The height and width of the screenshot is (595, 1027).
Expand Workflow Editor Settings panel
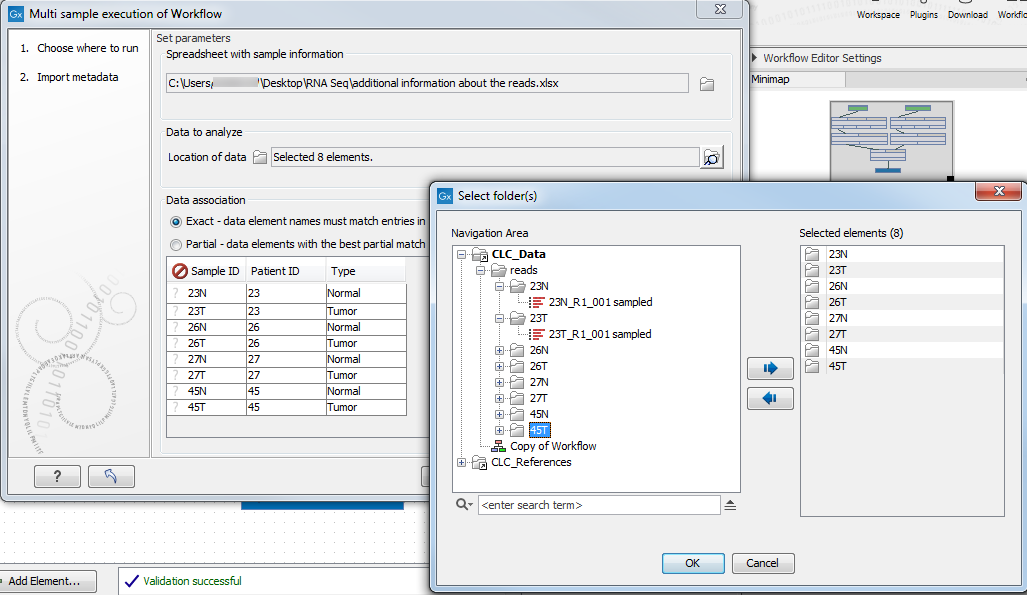[x=755, y=58]
